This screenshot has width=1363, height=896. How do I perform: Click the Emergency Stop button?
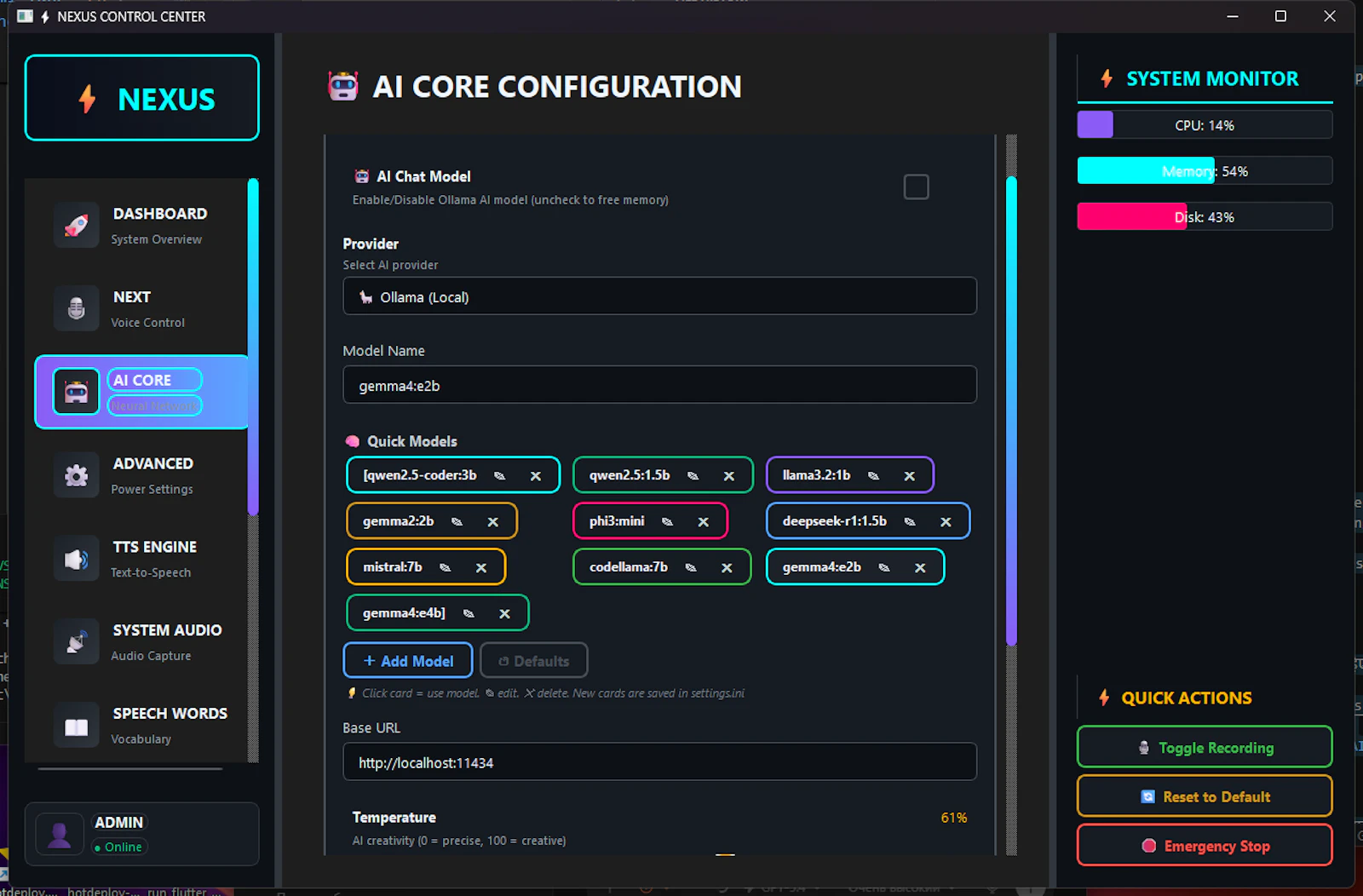(1205, 845)
